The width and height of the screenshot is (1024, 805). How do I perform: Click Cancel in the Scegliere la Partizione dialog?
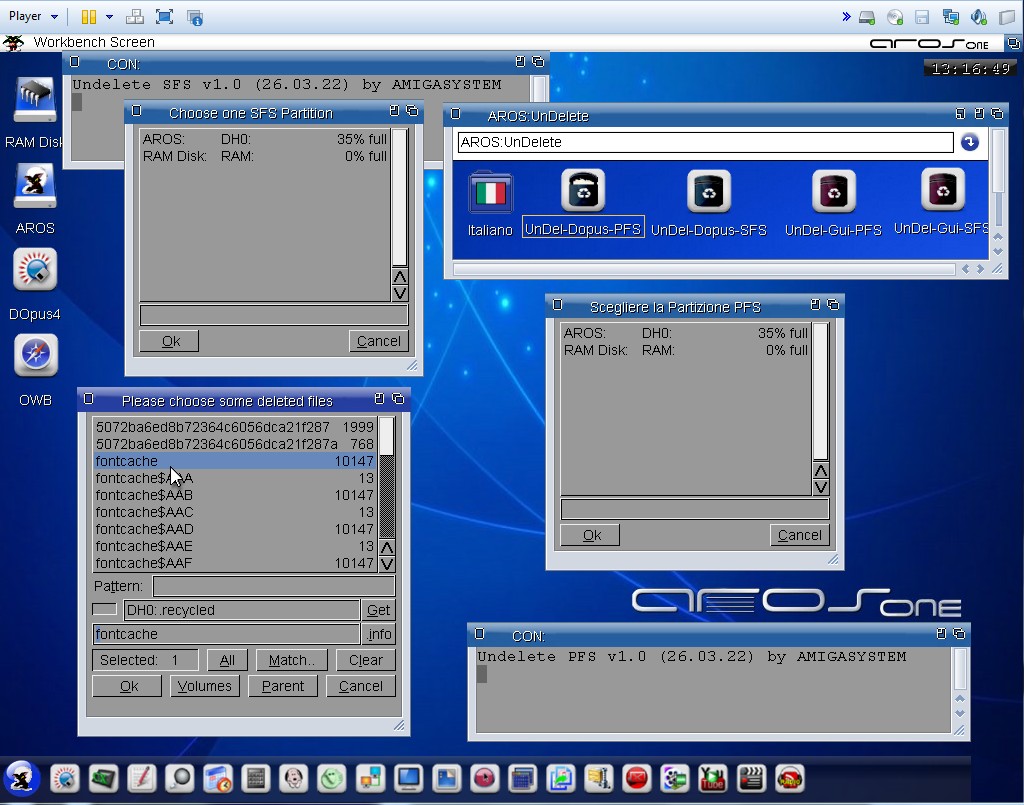coord(799,535)
